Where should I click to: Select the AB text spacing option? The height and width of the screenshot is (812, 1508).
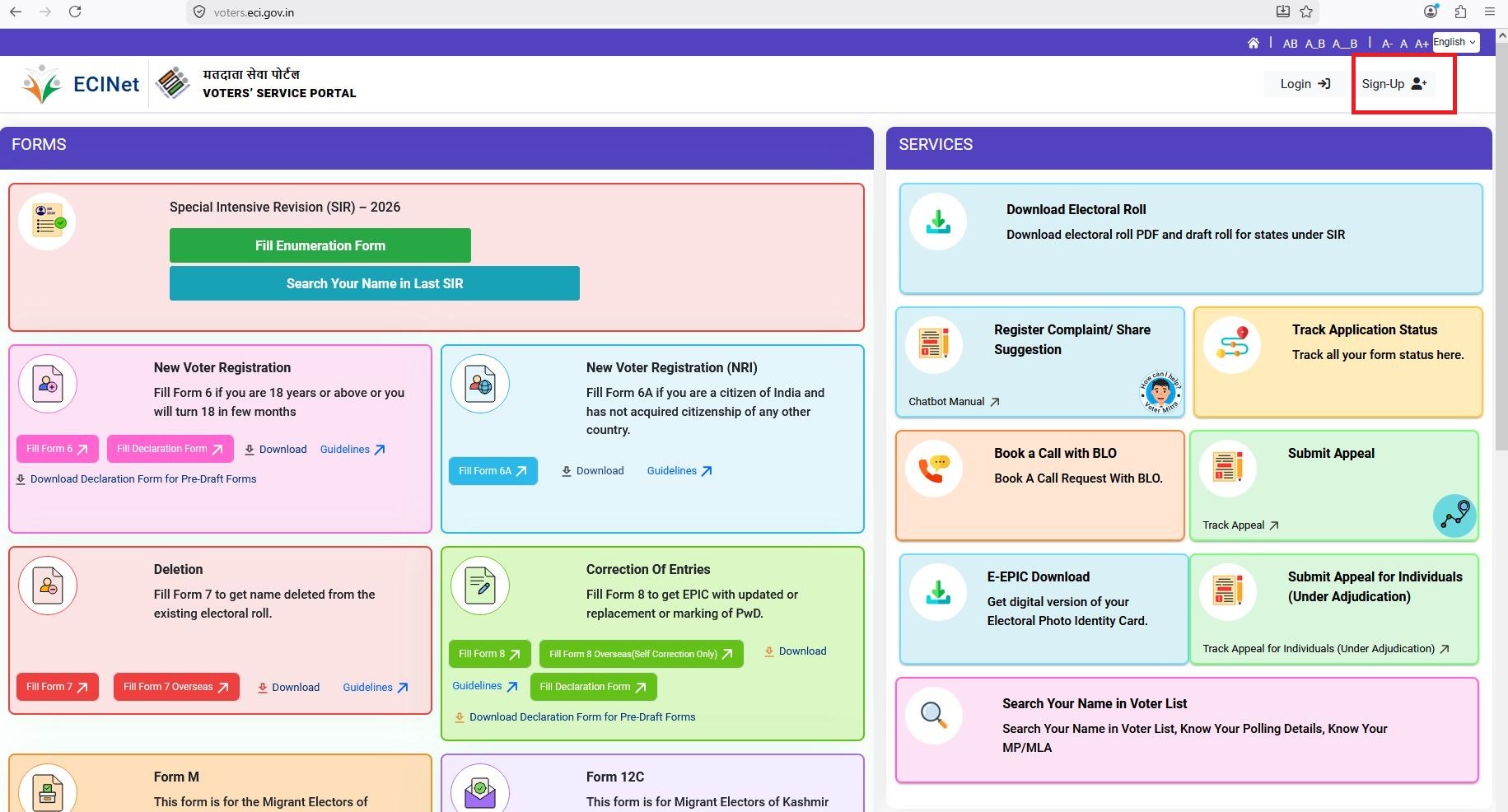(1291, 44)
